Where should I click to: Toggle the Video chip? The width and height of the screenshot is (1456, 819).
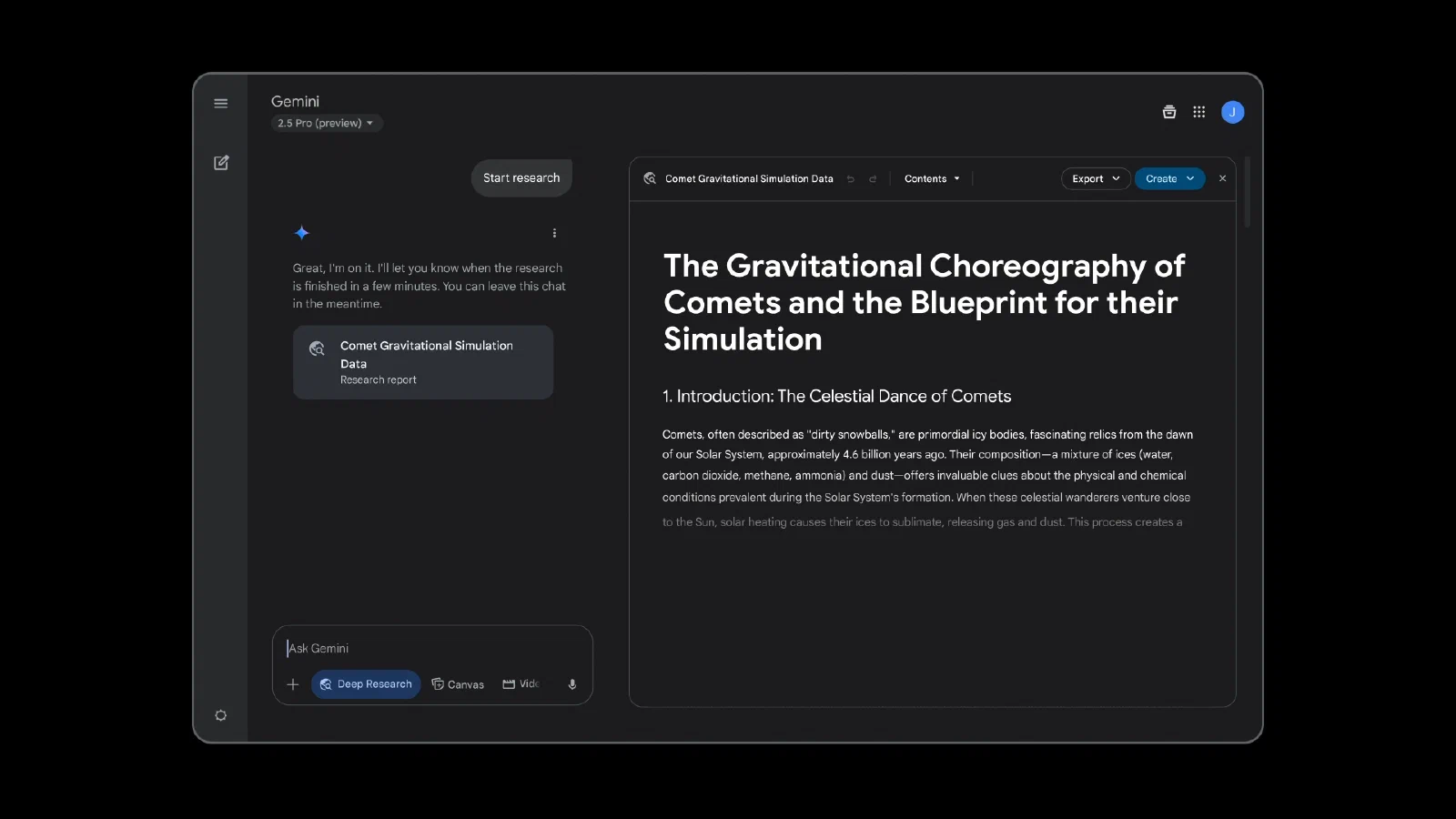521,684
